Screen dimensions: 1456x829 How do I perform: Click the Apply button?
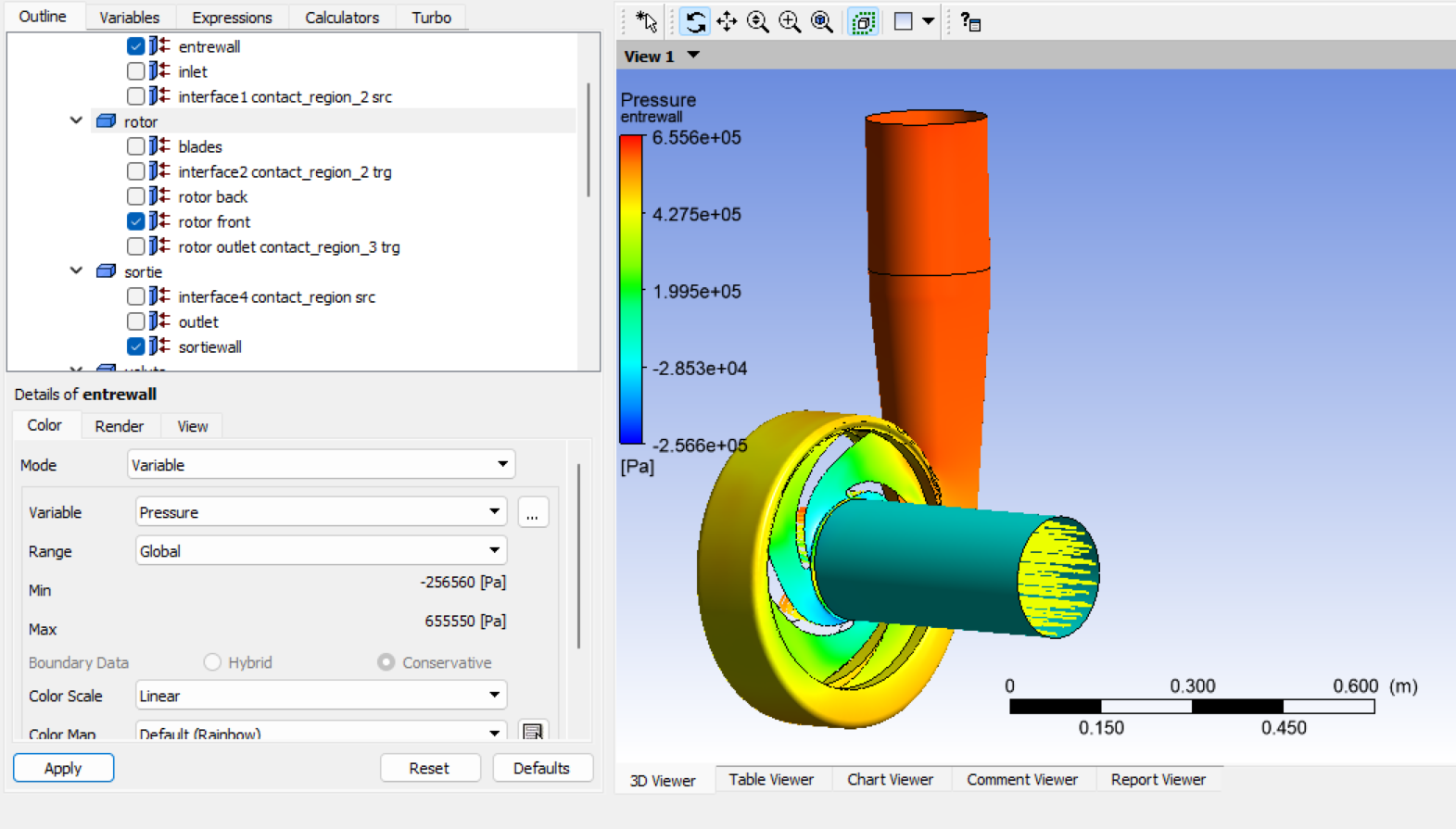63,768
